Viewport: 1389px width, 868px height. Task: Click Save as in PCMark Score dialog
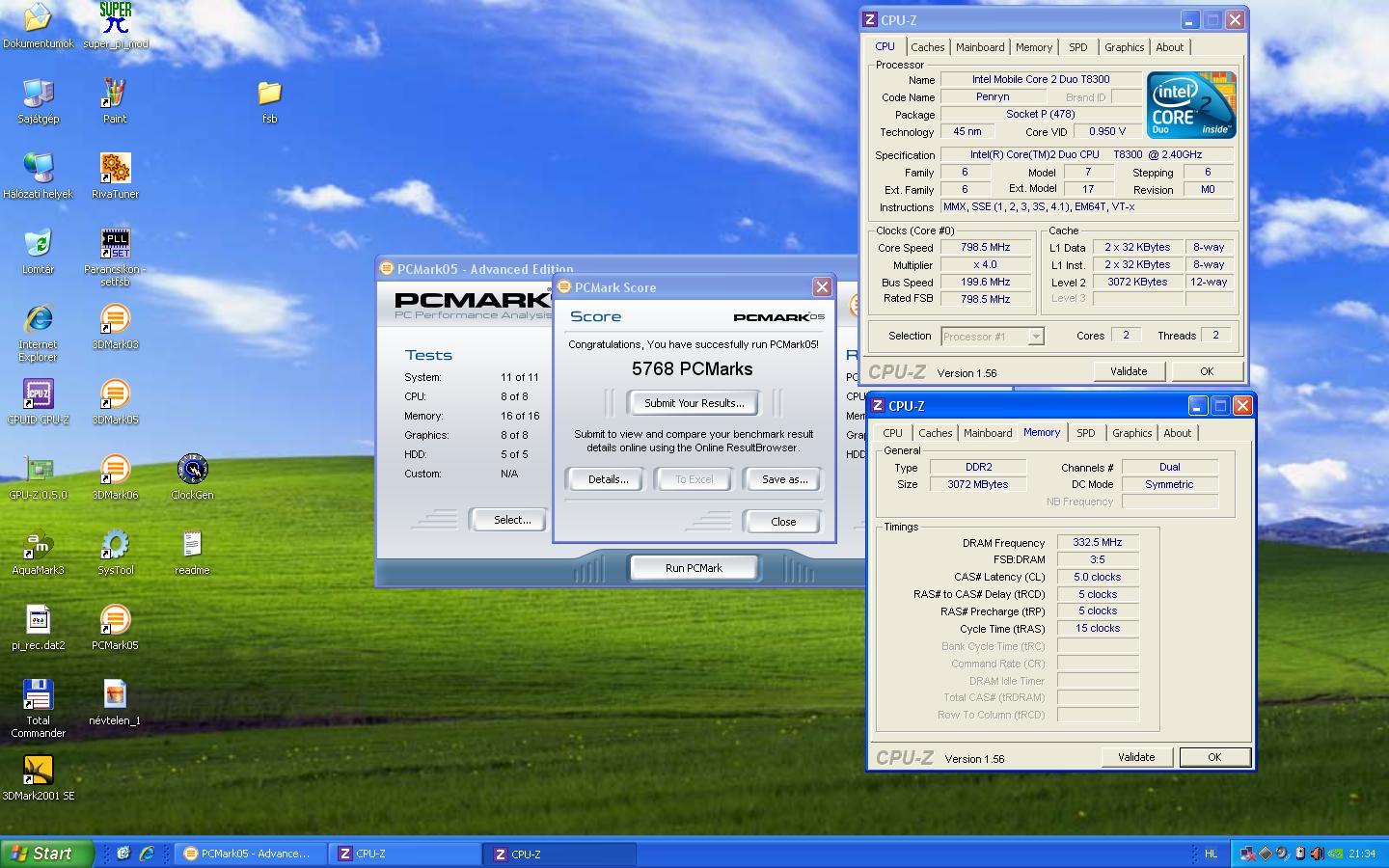784,479
